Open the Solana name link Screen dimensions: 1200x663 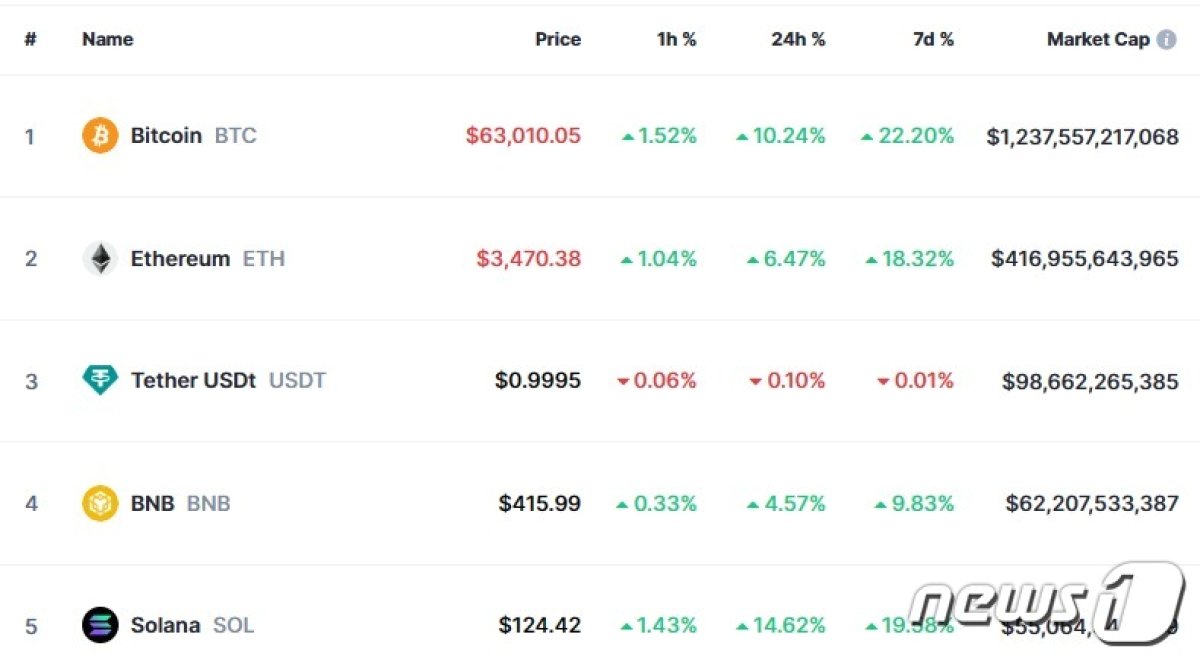coord(165,625)
